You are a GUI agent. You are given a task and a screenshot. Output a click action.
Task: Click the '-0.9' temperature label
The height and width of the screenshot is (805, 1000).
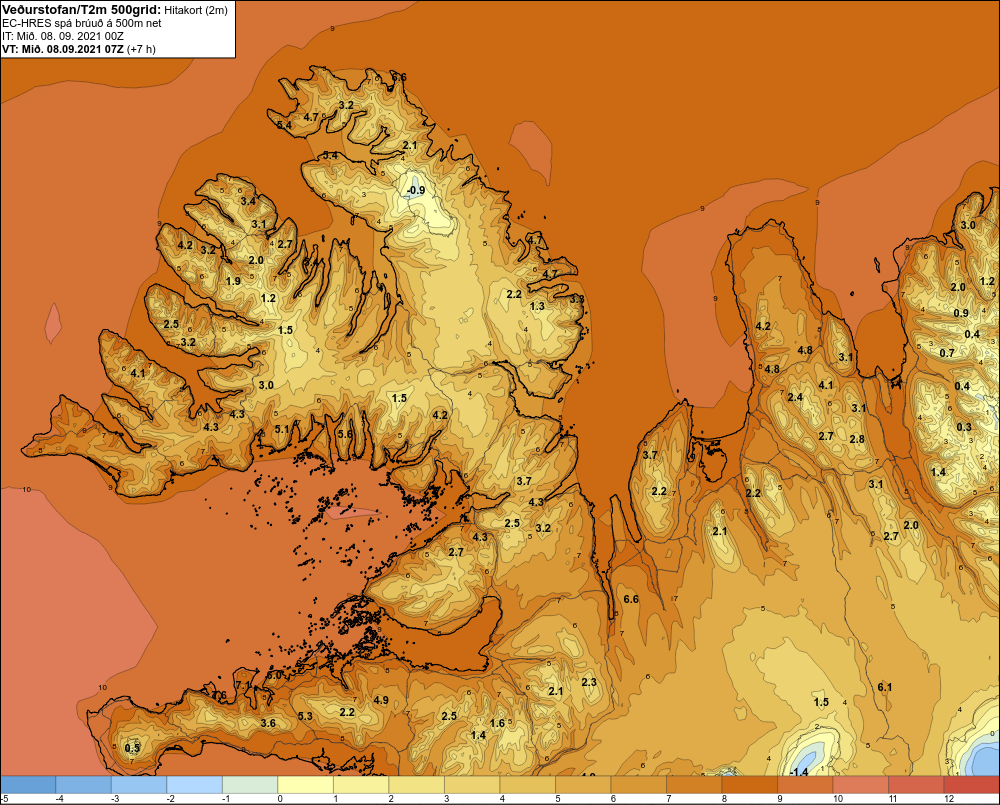coord(416,190)
